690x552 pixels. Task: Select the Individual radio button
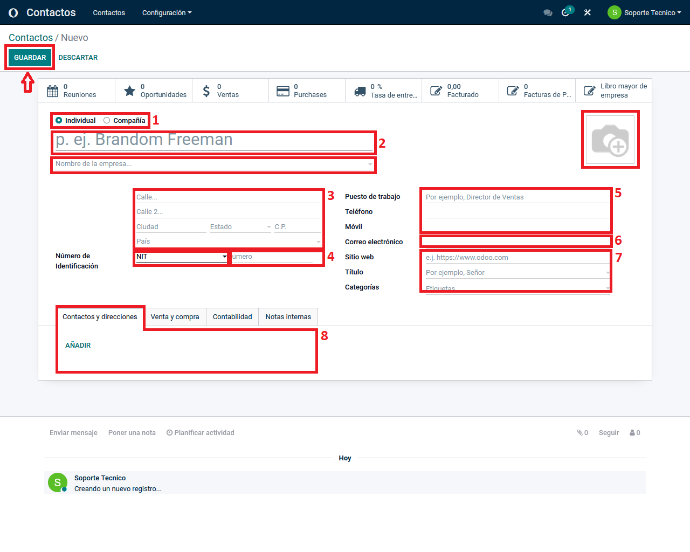(x=59, y=120)
